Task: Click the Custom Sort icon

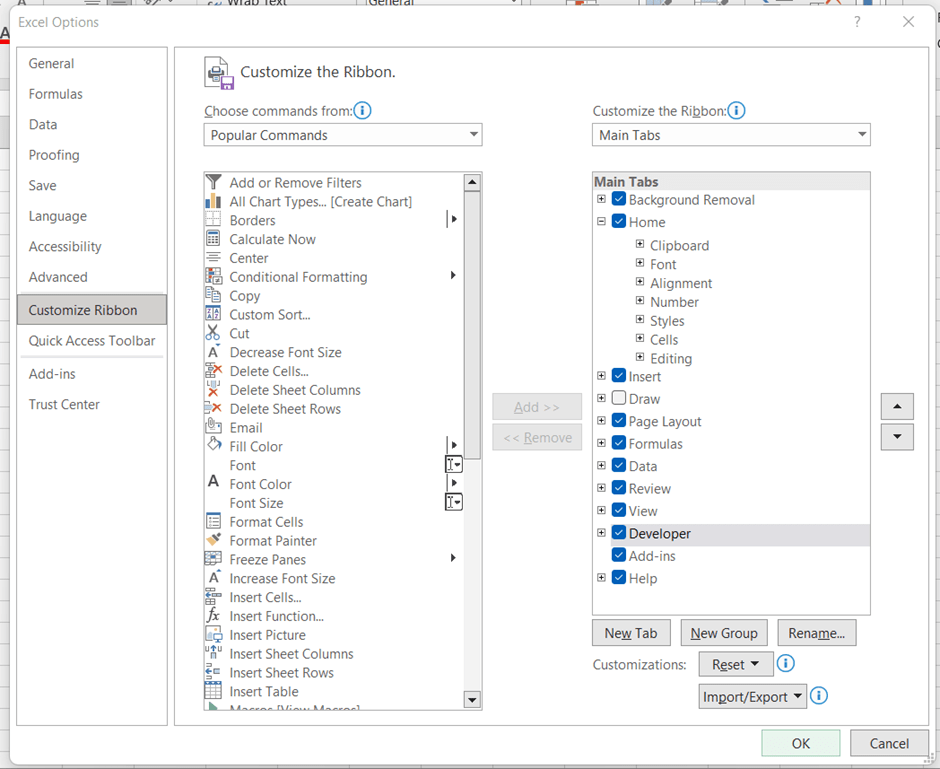Action: pyautogui.click(x=213, y=313)
